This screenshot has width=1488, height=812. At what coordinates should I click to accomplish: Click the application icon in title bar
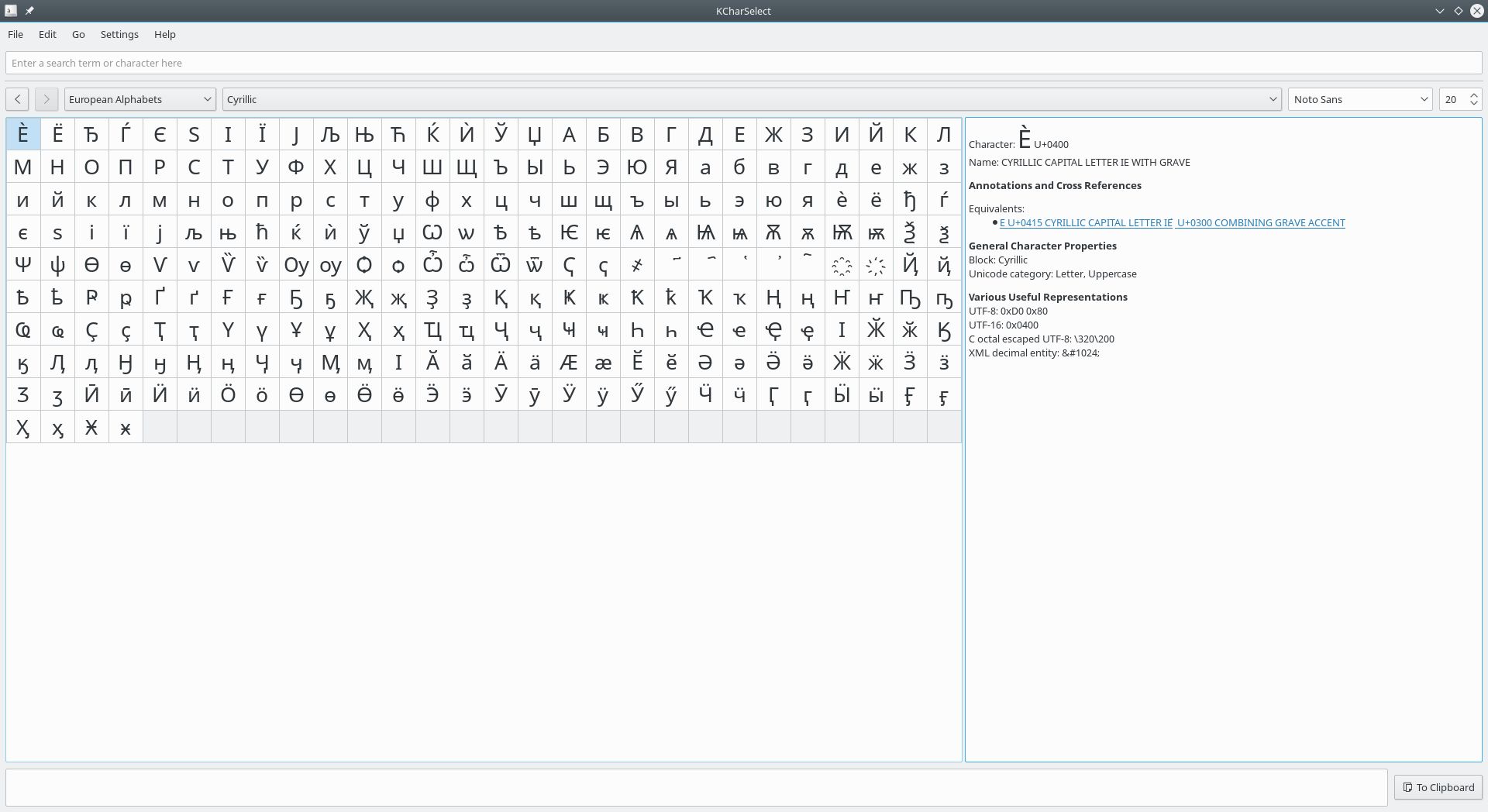[11, 11]
